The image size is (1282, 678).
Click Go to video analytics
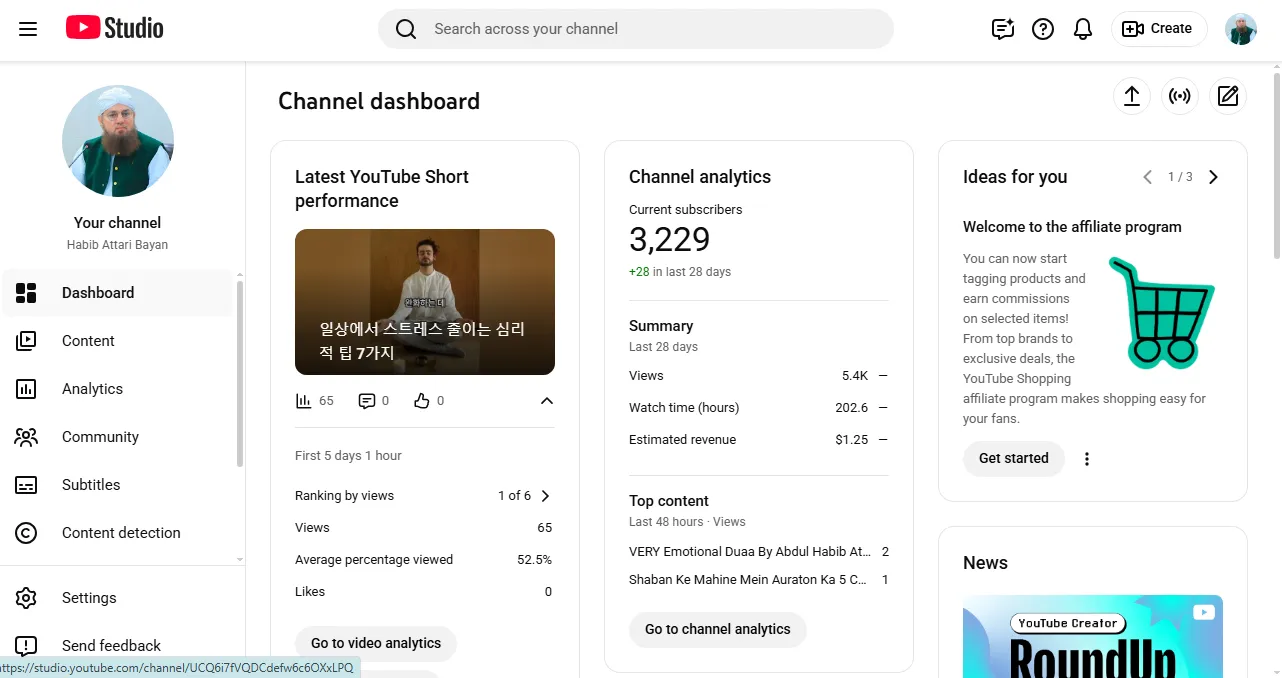376,644
